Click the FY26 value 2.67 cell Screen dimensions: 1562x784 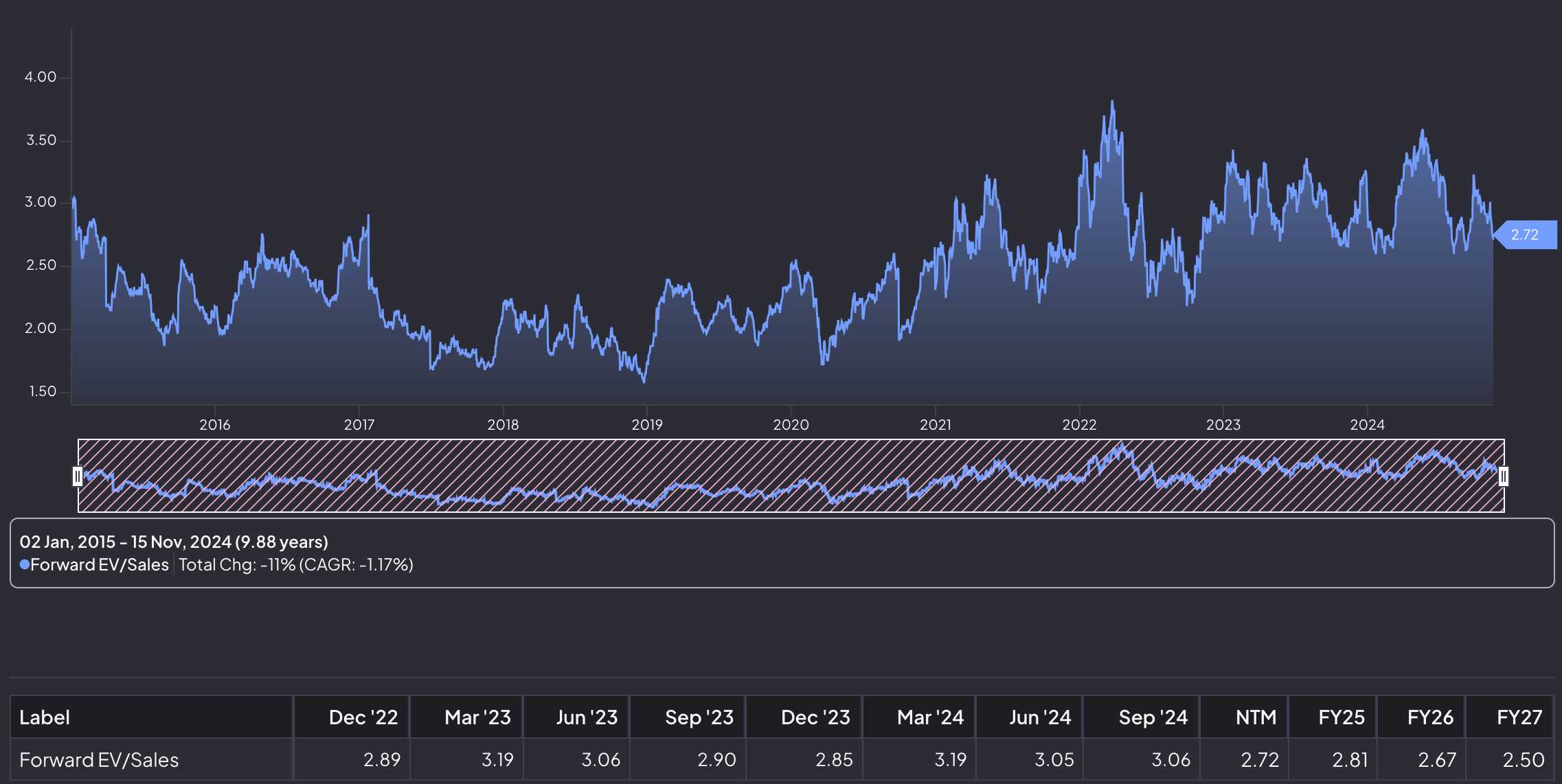[1437, 760]
